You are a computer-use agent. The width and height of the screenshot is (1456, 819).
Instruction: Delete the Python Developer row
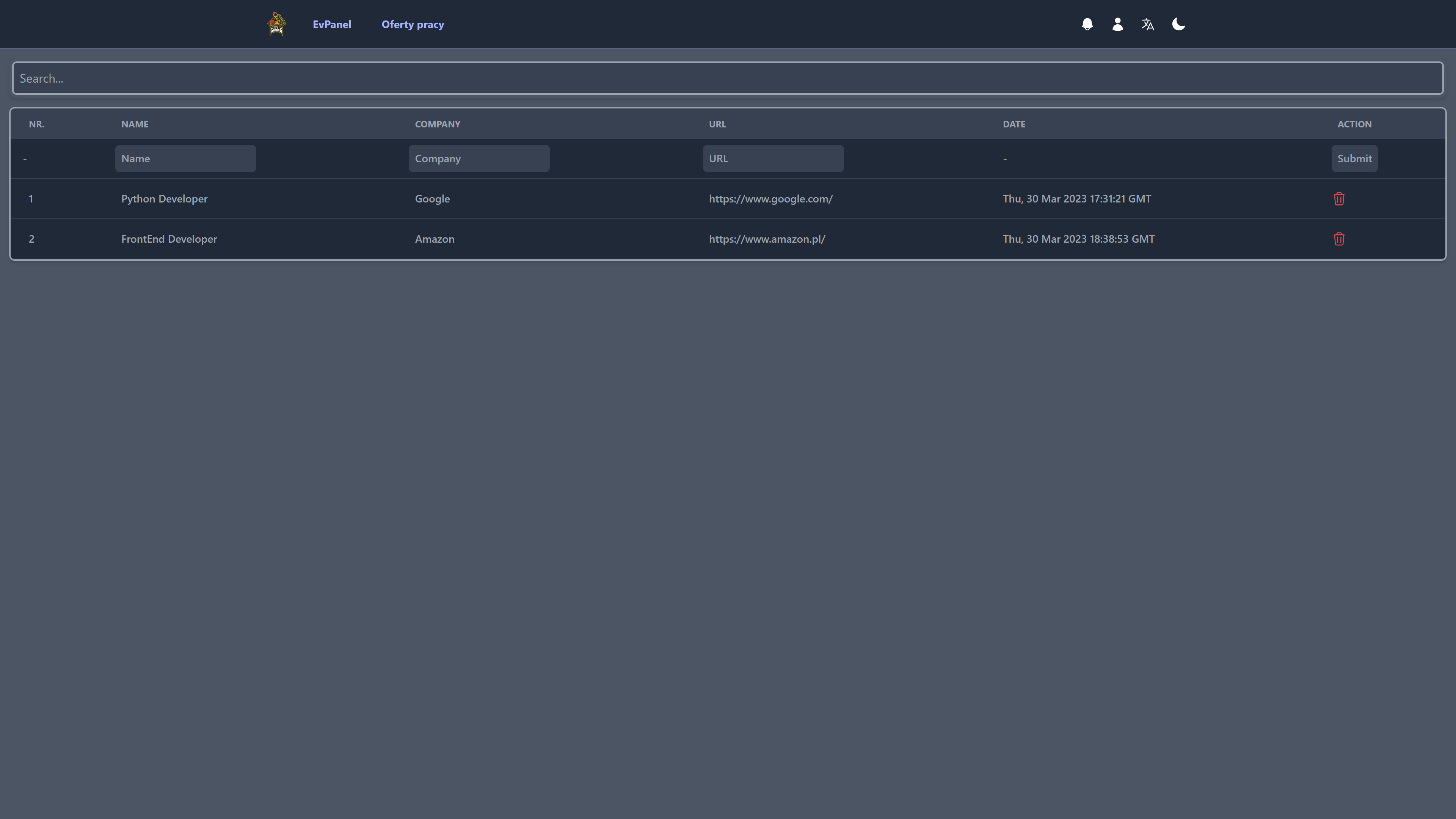(1339, 199)
